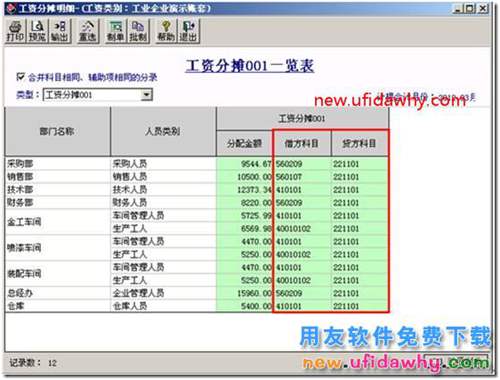Image resolution: width=500 pixels, height=380 pixels.
Task: Open the 类型 dropdown arrow
Action: point(146,95)
